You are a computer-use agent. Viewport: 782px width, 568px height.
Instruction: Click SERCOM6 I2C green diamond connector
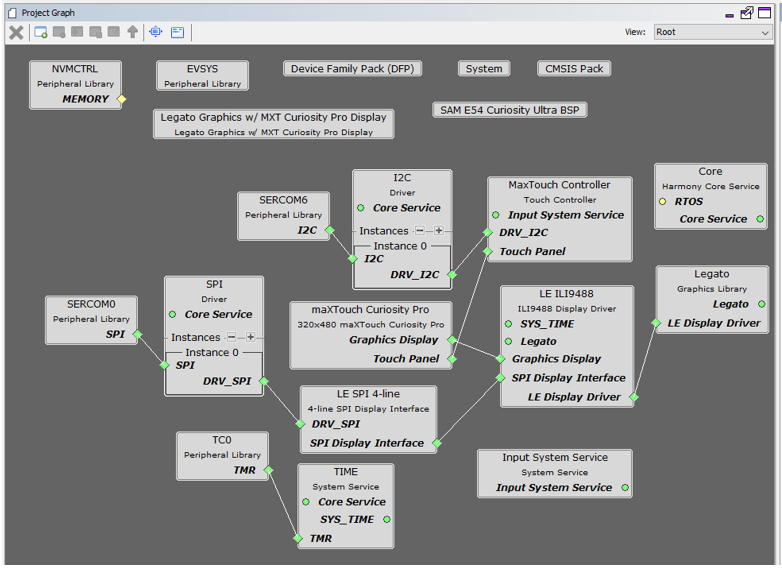330,230
